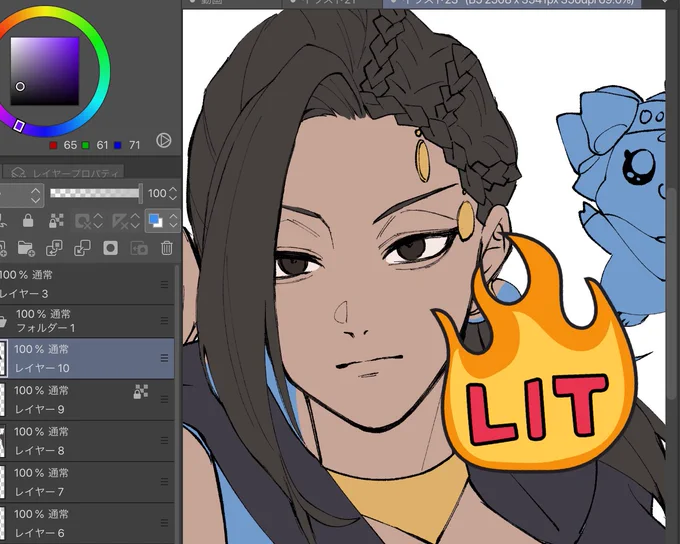Click the red channel value 65

[70, 145]
